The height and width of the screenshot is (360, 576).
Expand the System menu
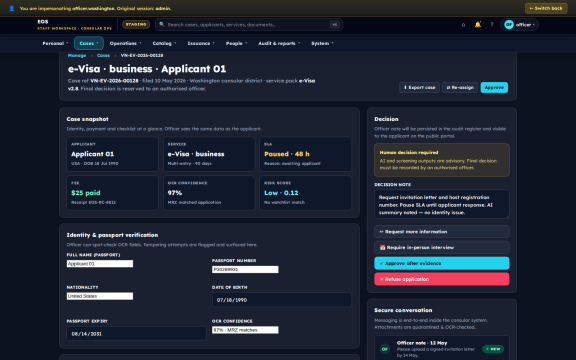(x=322, y=43)
